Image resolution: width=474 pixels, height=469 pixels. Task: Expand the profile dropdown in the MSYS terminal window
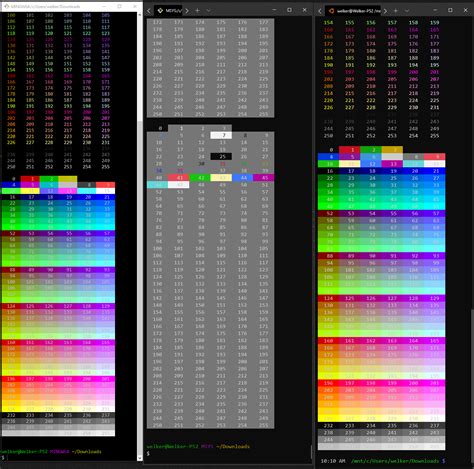click(208, 11)
